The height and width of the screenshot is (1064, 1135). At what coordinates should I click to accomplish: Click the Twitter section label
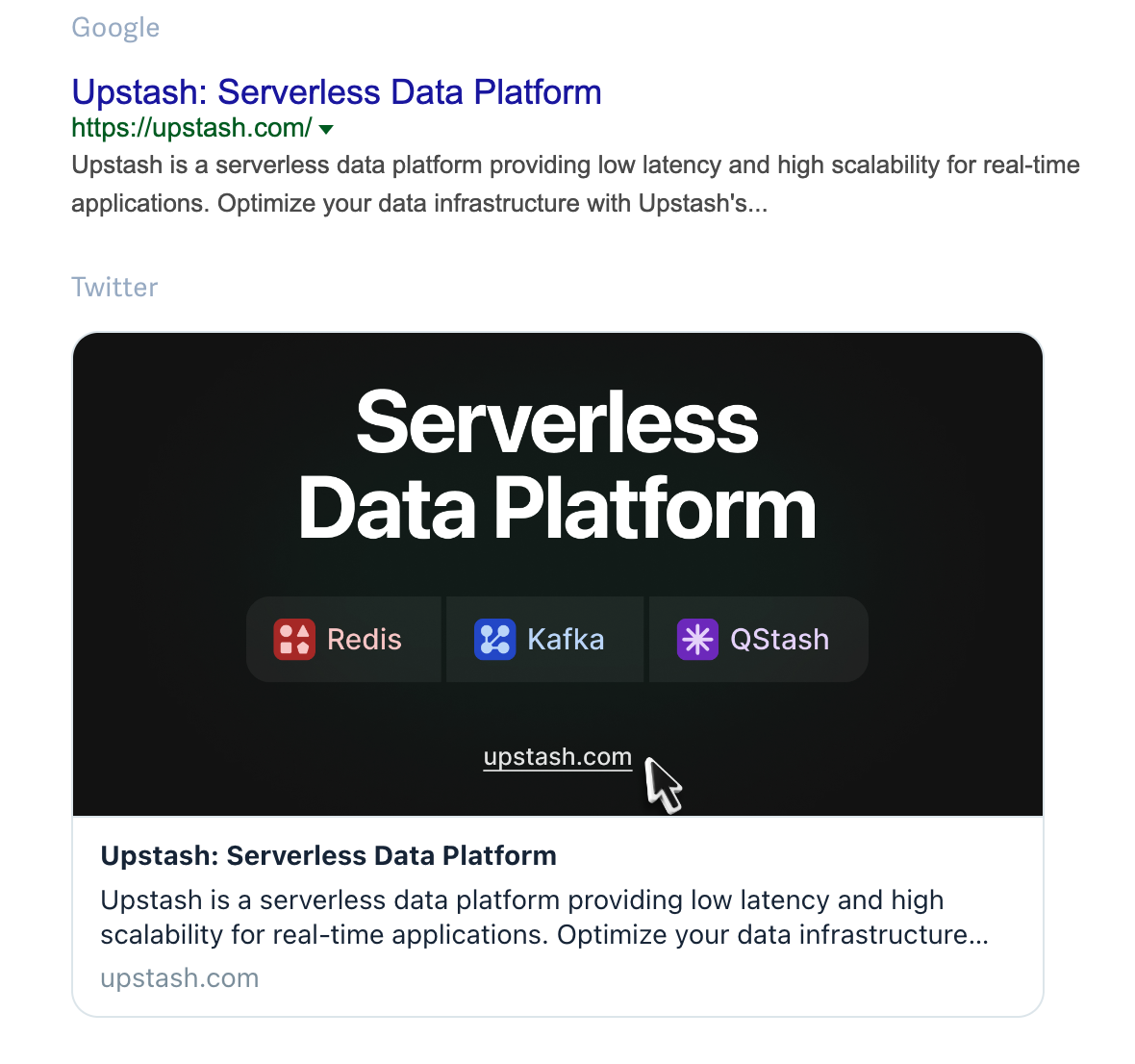tap(114, 288)
